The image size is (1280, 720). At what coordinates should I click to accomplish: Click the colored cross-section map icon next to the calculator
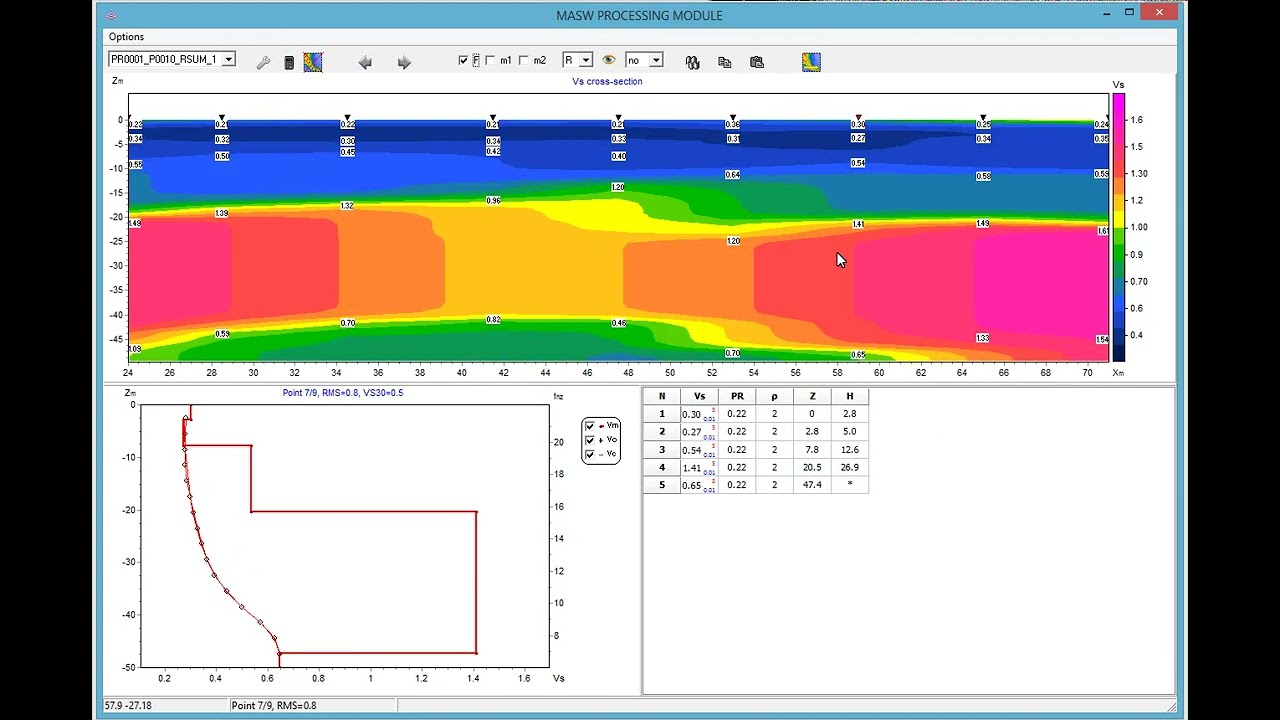pos(313,62)
